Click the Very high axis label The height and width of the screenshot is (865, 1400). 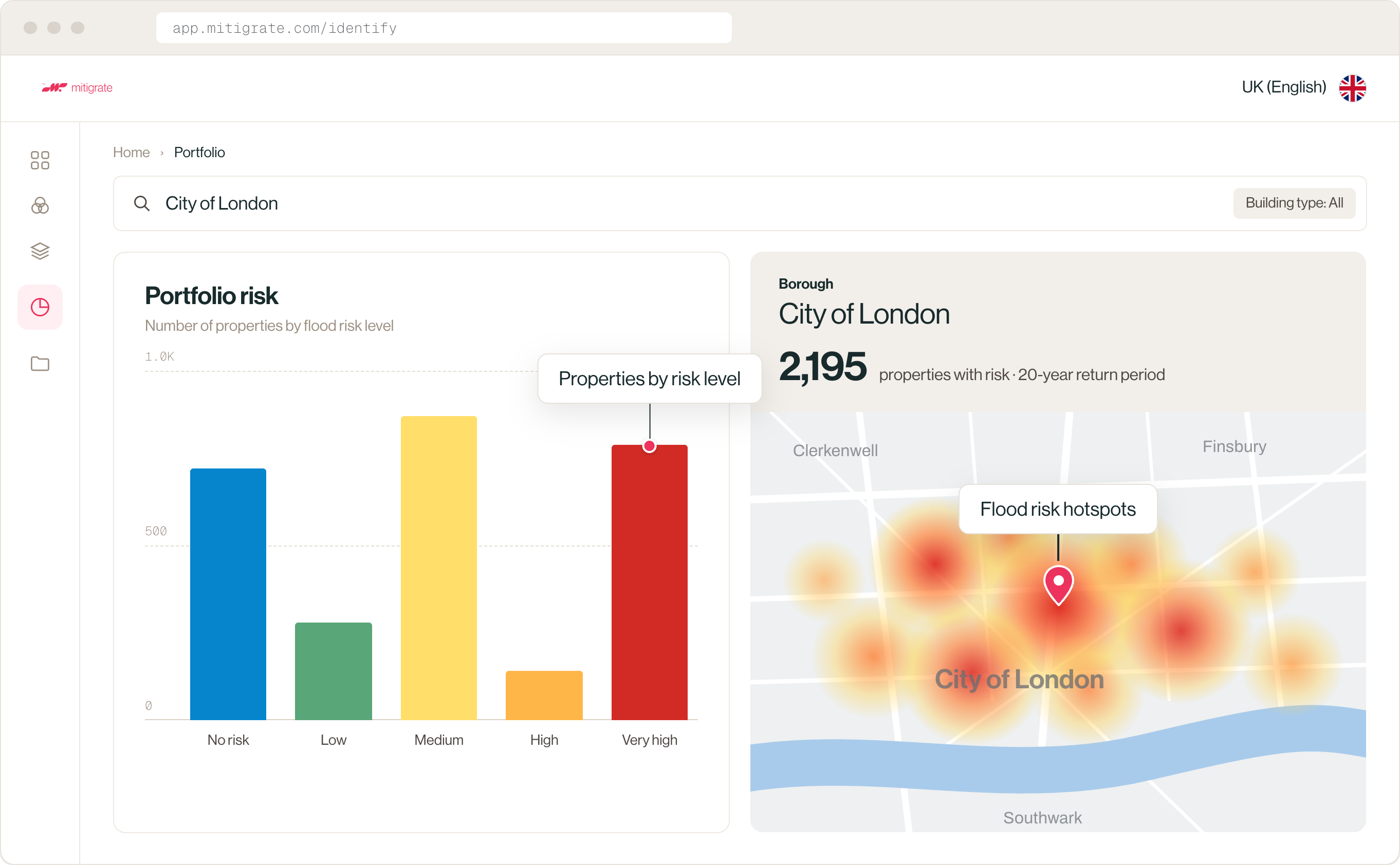pyautogui.click(x=649, y=740)
